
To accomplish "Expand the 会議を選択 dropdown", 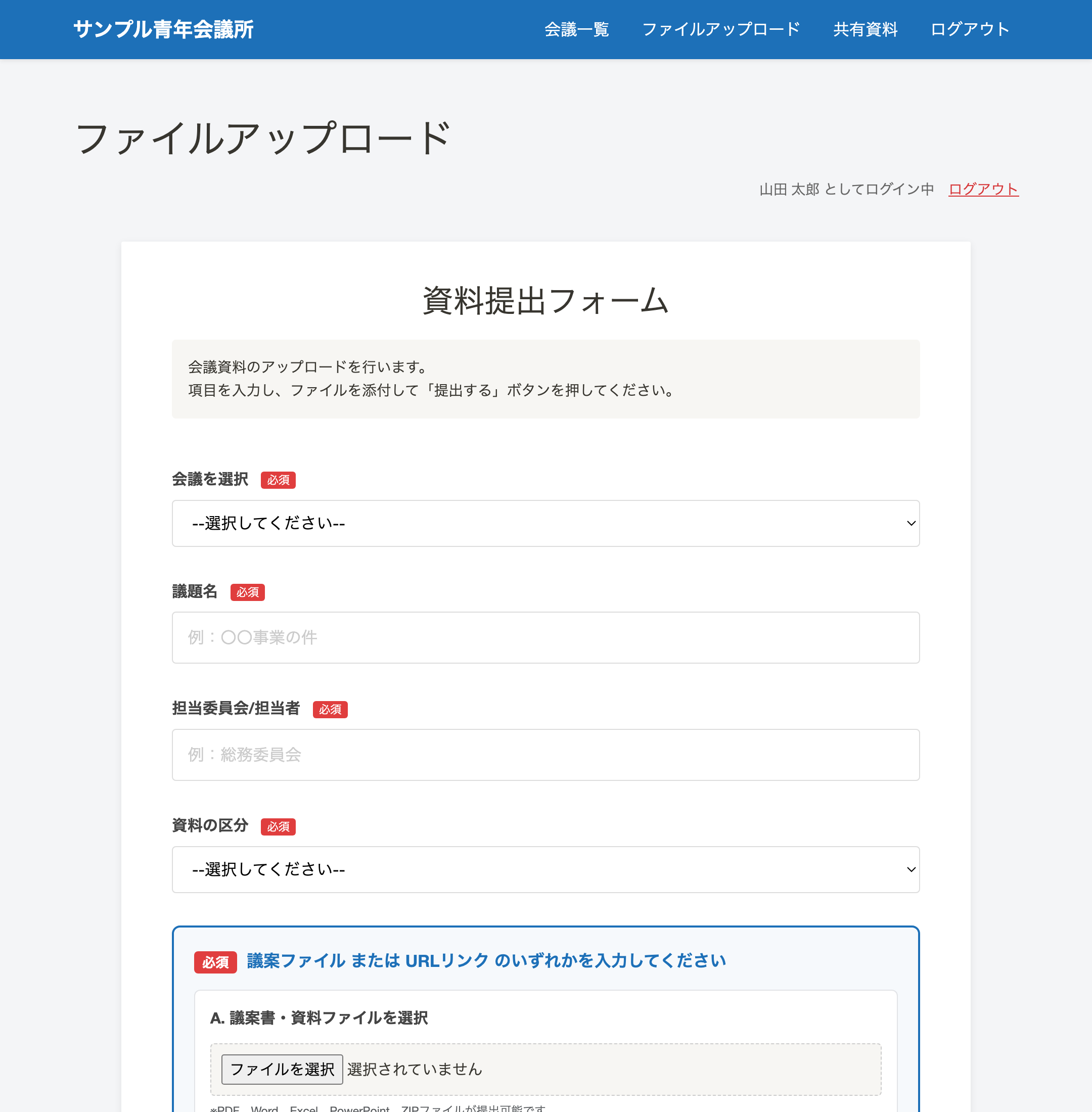I will 545,523.
